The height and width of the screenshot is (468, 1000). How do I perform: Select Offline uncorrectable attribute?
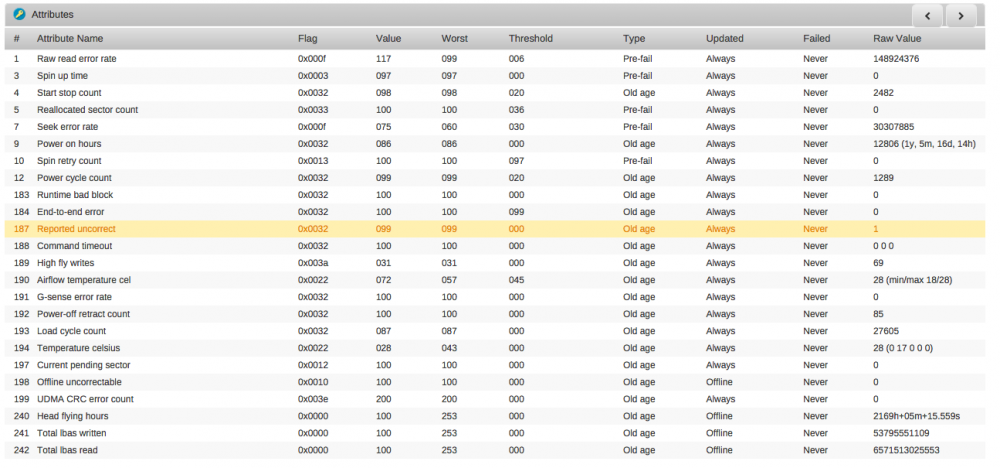point(79,382)
